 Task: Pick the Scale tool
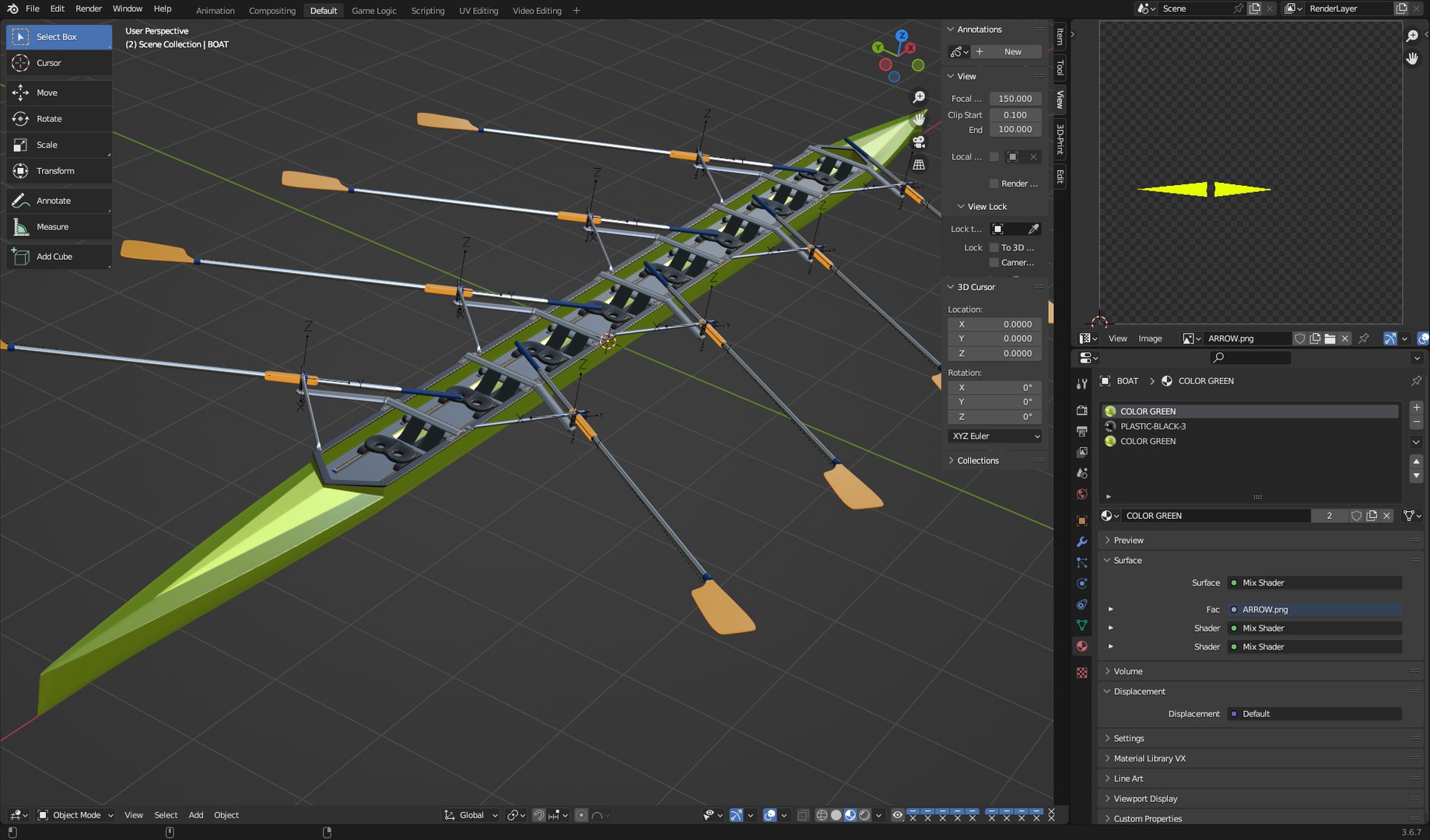(x=59, y=145)
